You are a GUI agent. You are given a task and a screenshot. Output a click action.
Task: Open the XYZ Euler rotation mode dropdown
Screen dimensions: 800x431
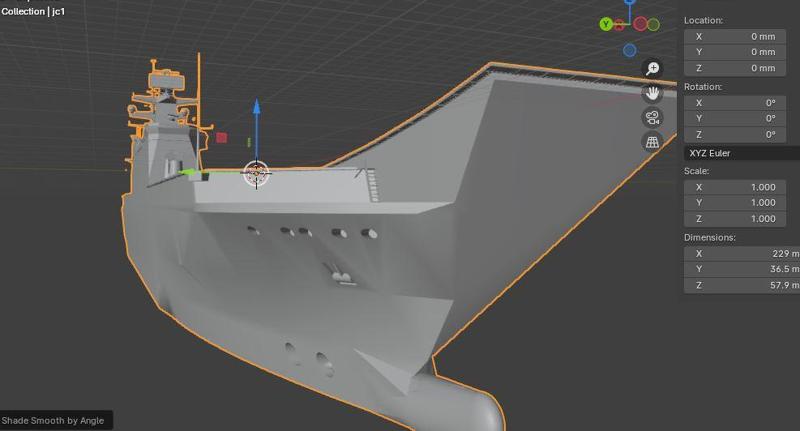click(x=741, y=153)
